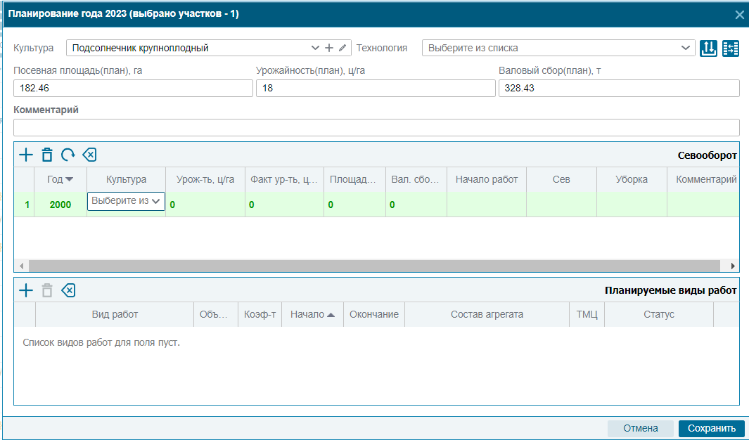The image size is (749, 440).
Task: Click the Валовый сбор field showing 328.43
Action: [619, 88]
